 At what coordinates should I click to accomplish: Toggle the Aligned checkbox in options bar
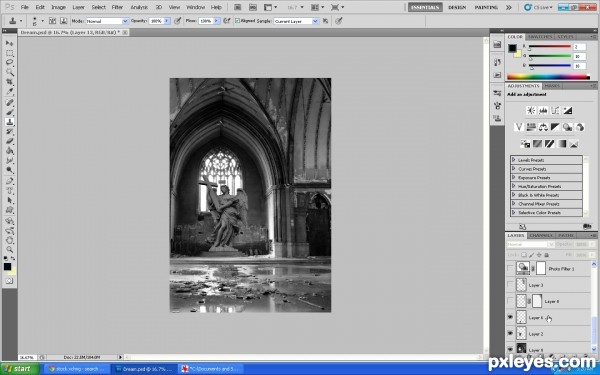click(x=237, y=21)
